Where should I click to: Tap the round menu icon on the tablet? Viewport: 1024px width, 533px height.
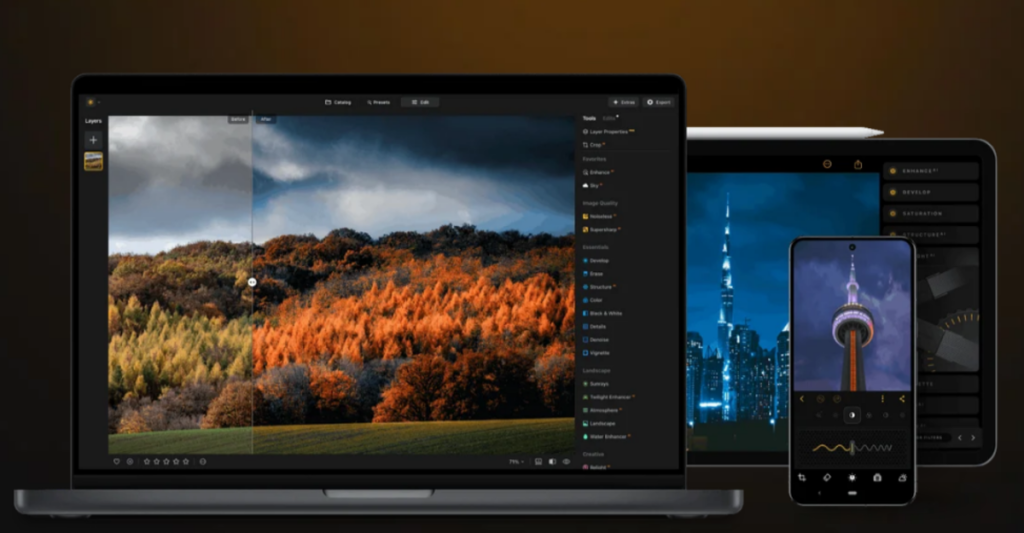827,164
